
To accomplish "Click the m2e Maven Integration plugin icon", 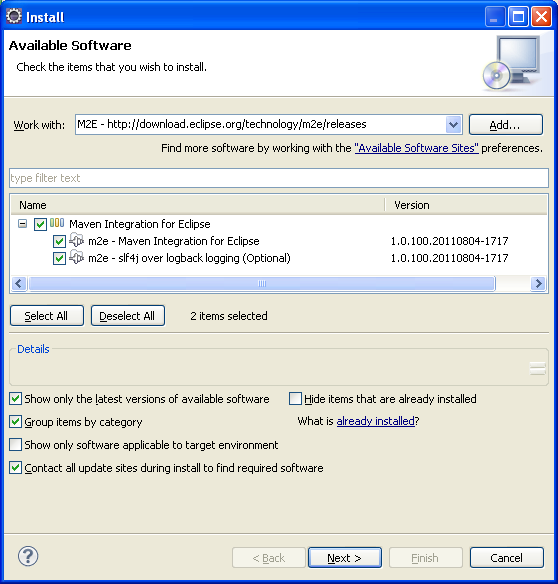I will point(77,240).
